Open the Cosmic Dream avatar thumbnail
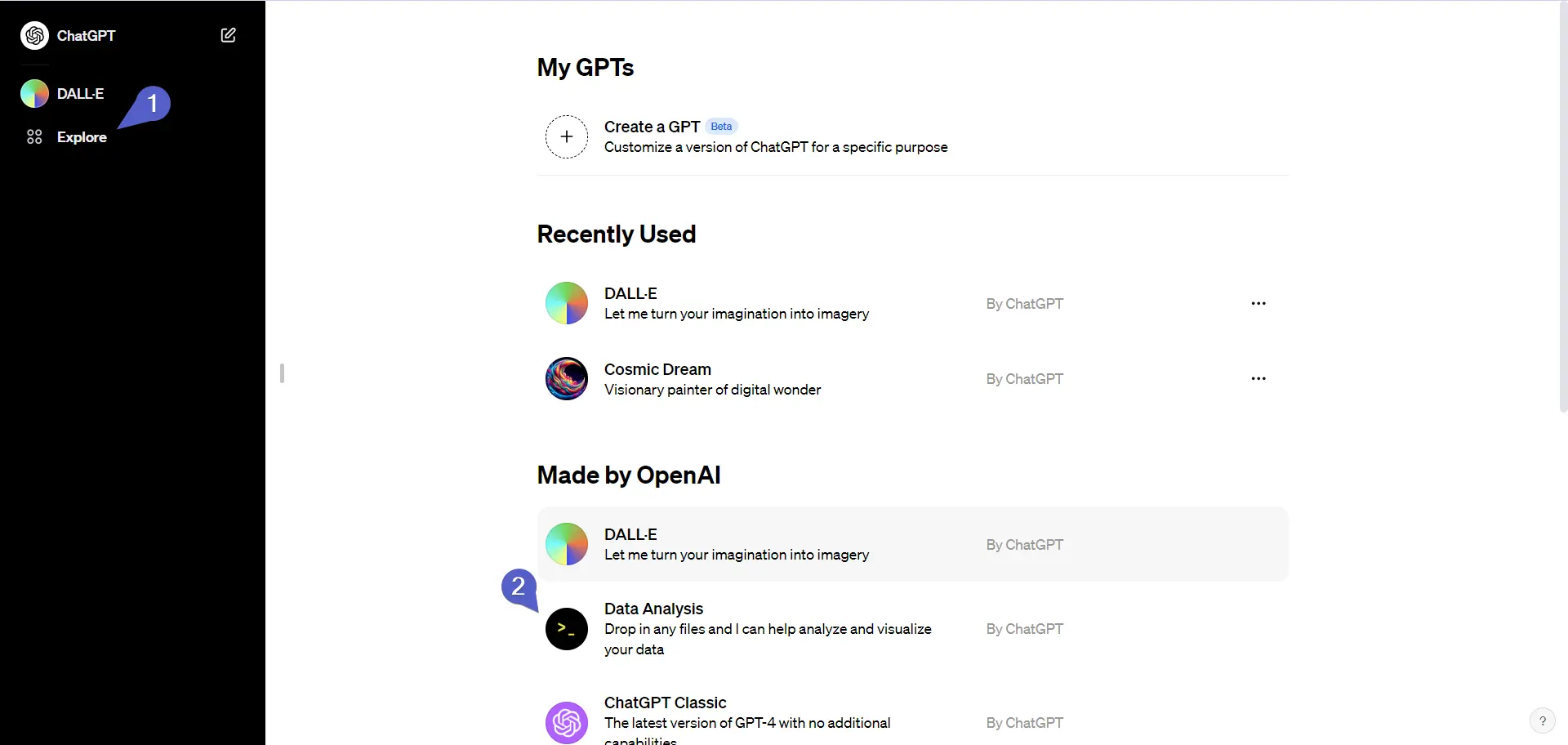Viewport: 1568px width, 745px height. (x=567, y=378)
